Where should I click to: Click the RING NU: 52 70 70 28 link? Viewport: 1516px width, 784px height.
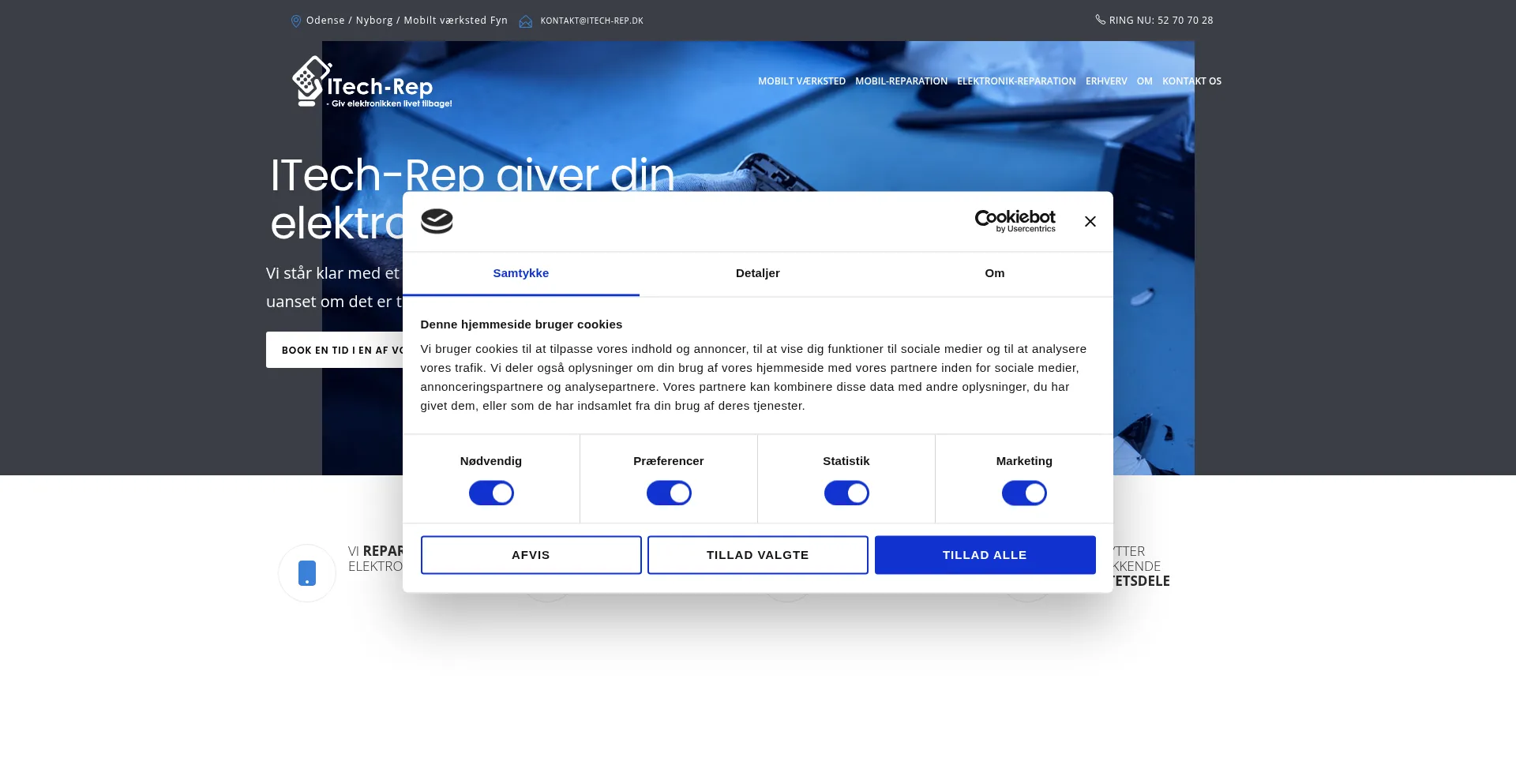coord(1161,21)
